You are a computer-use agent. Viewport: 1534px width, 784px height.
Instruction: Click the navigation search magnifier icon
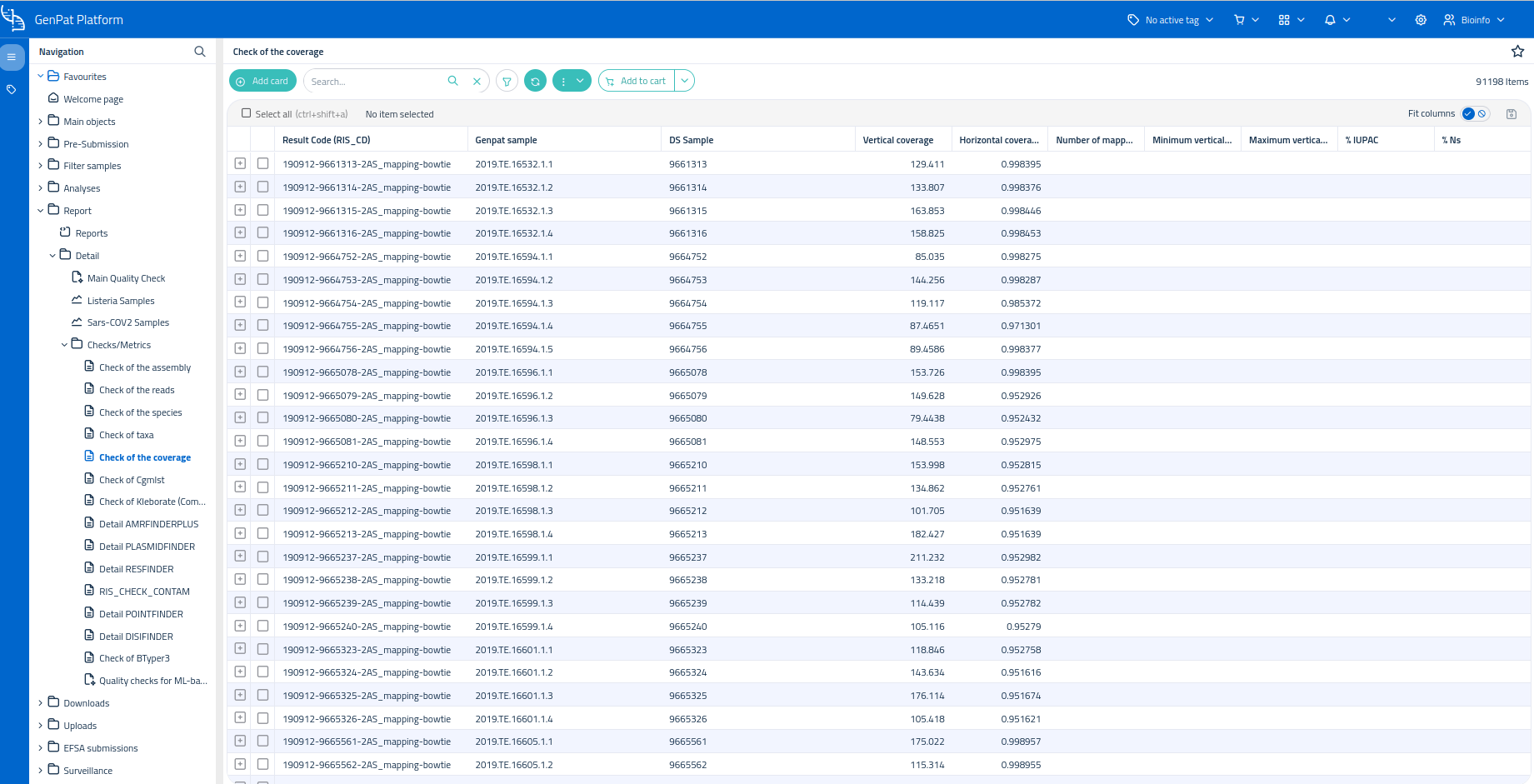click(x=200, y=52)
